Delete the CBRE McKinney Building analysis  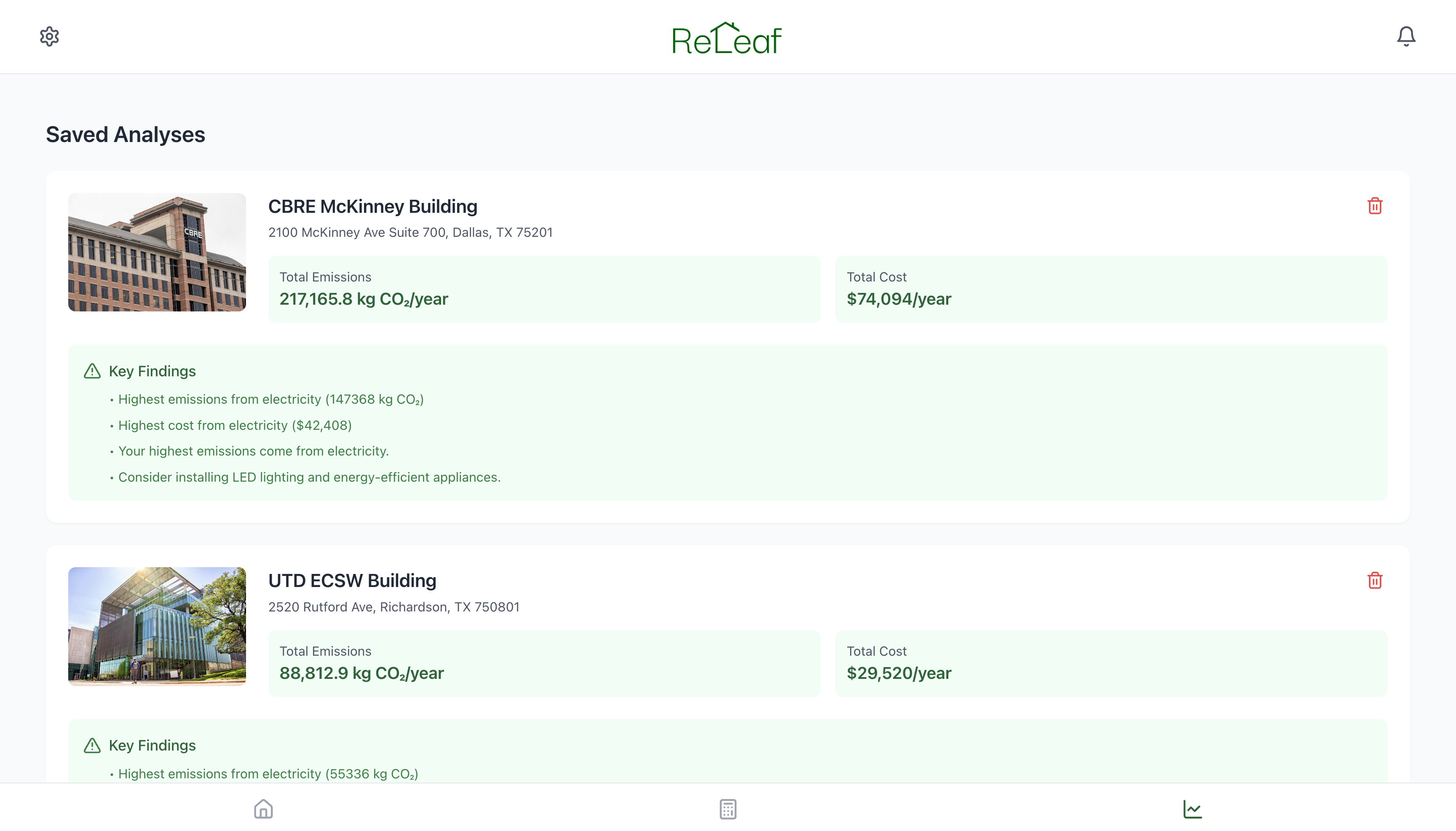pos(1374,206)
